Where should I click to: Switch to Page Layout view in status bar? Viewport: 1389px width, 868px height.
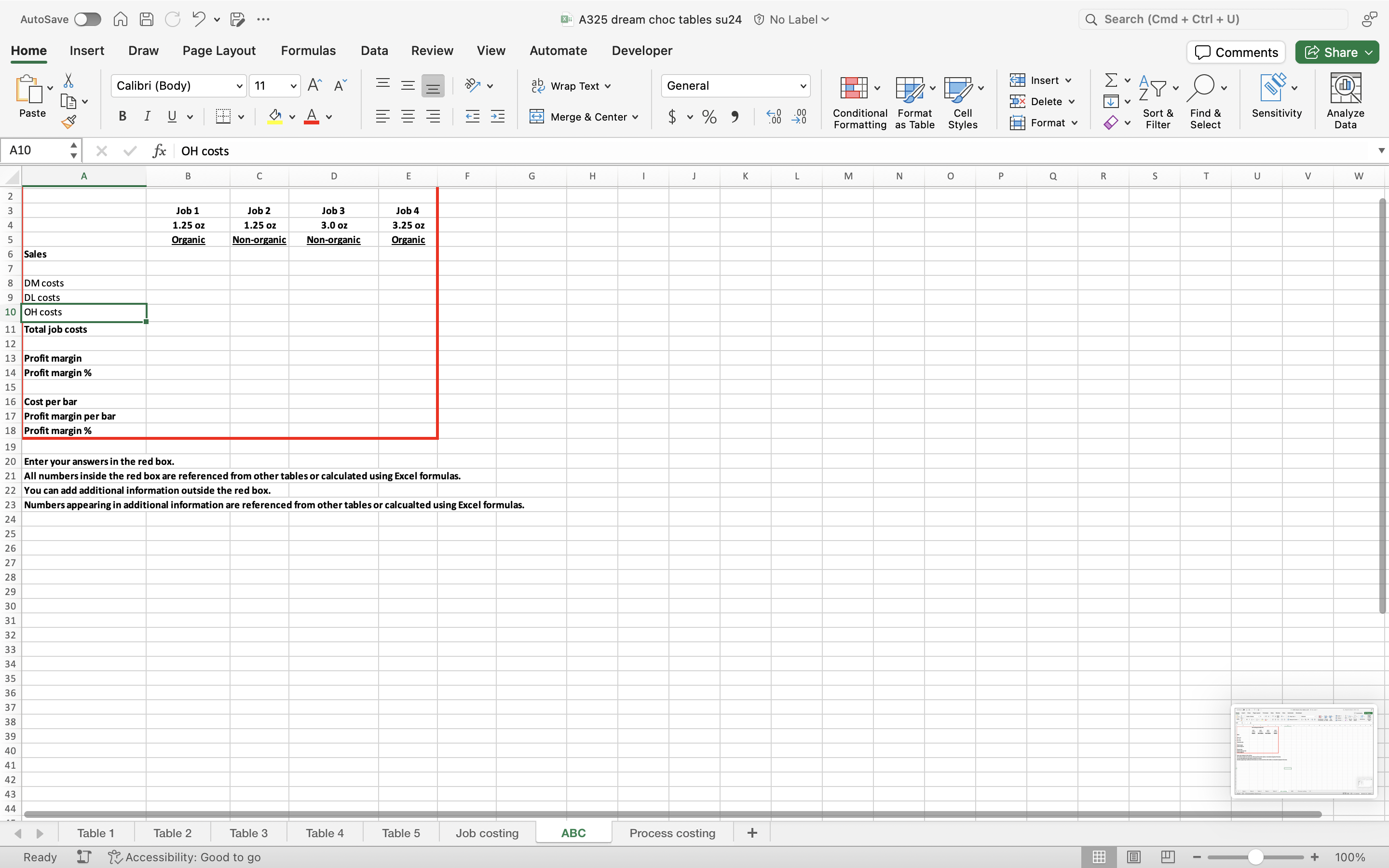point(1133,856)
